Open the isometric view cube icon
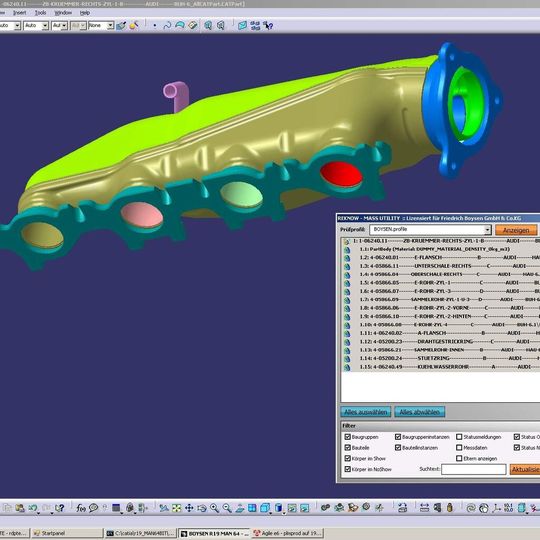The height and width of the screenshot is (540, 540). [265, 508]
